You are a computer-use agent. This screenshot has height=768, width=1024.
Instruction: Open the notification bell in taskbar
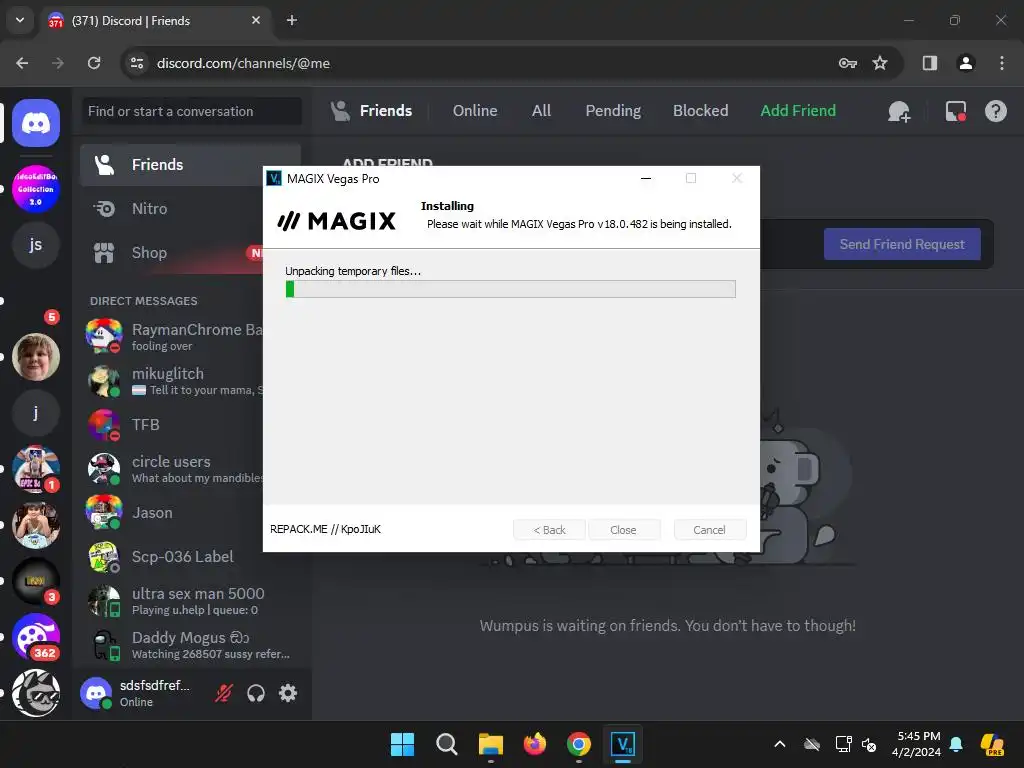point(956,744)
